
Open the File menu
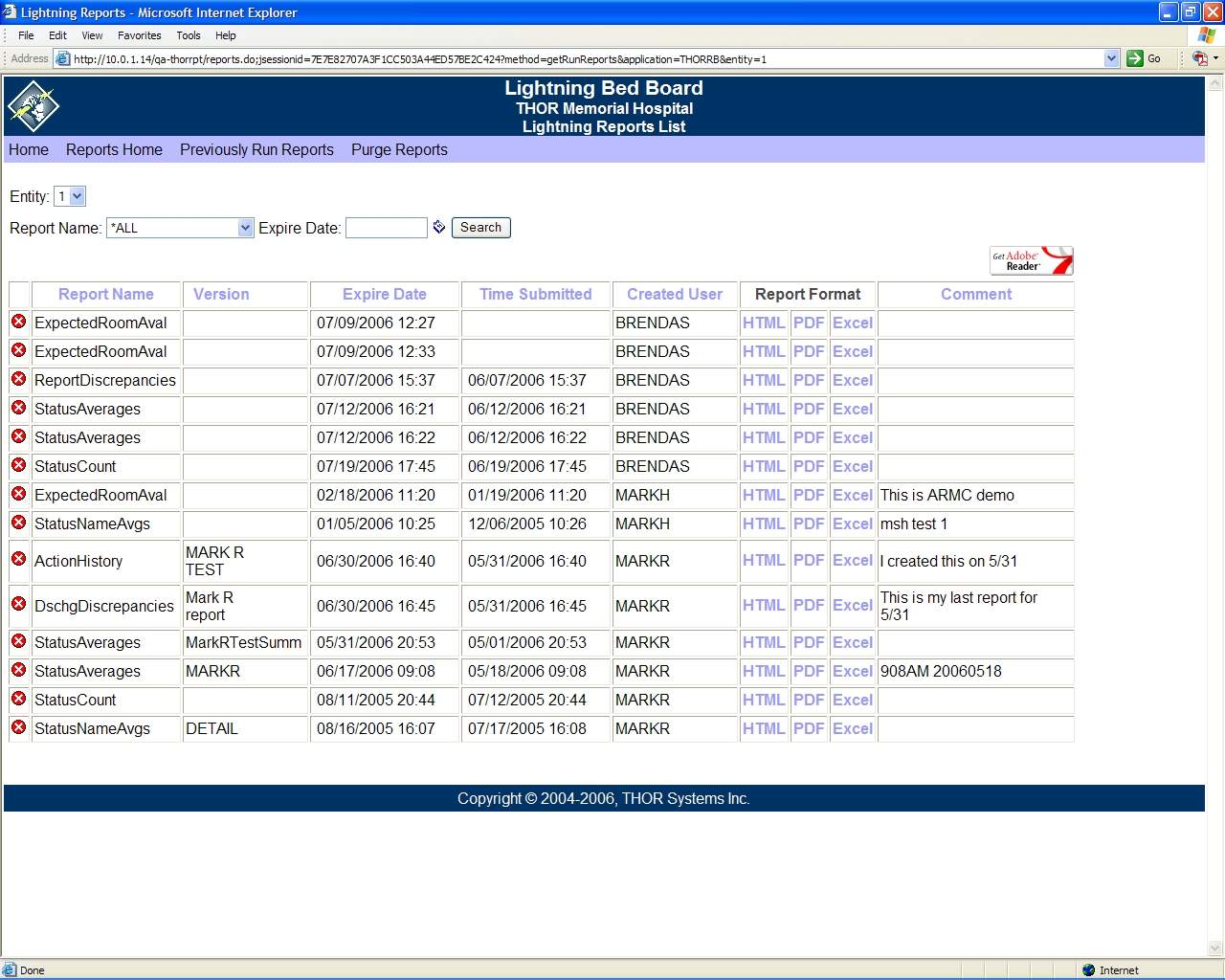(x=26, y=35)
